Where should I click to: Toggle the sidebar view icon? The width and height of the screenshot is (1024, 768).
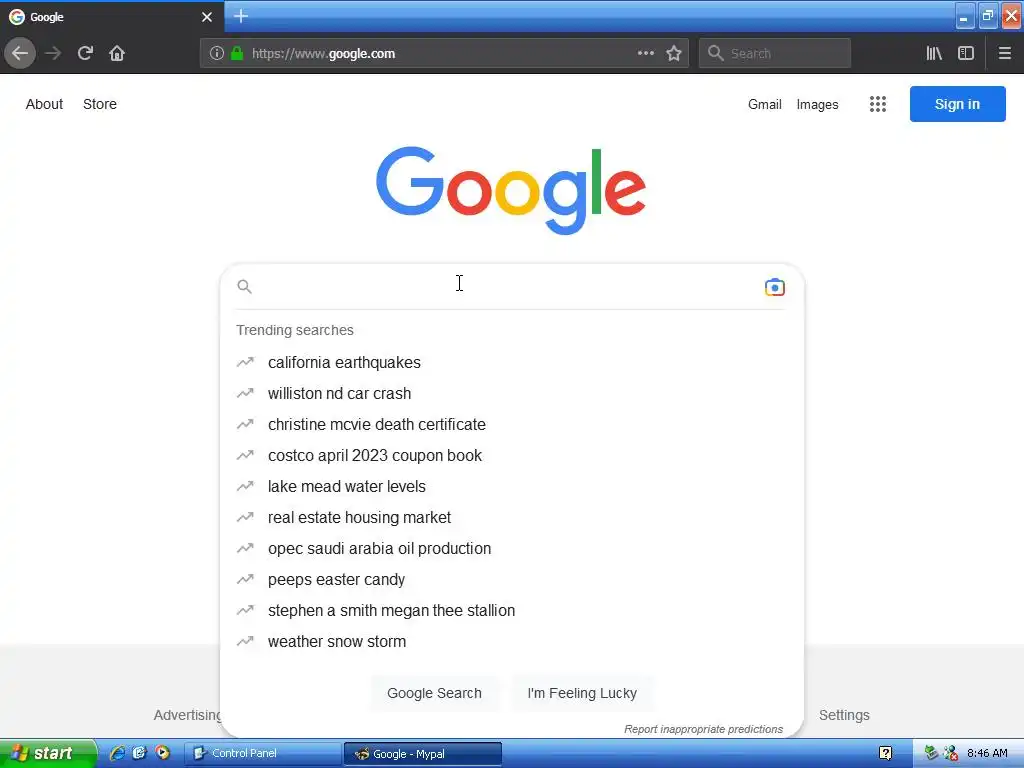(x=966, y=54)
